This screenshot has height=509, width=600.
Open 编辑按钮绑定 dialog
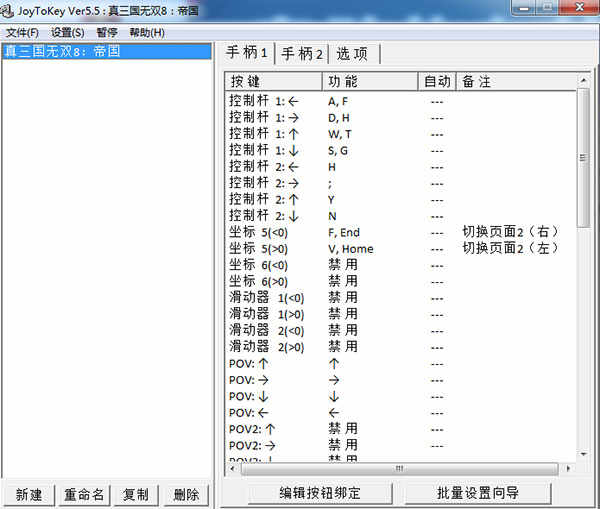[306, 493]
